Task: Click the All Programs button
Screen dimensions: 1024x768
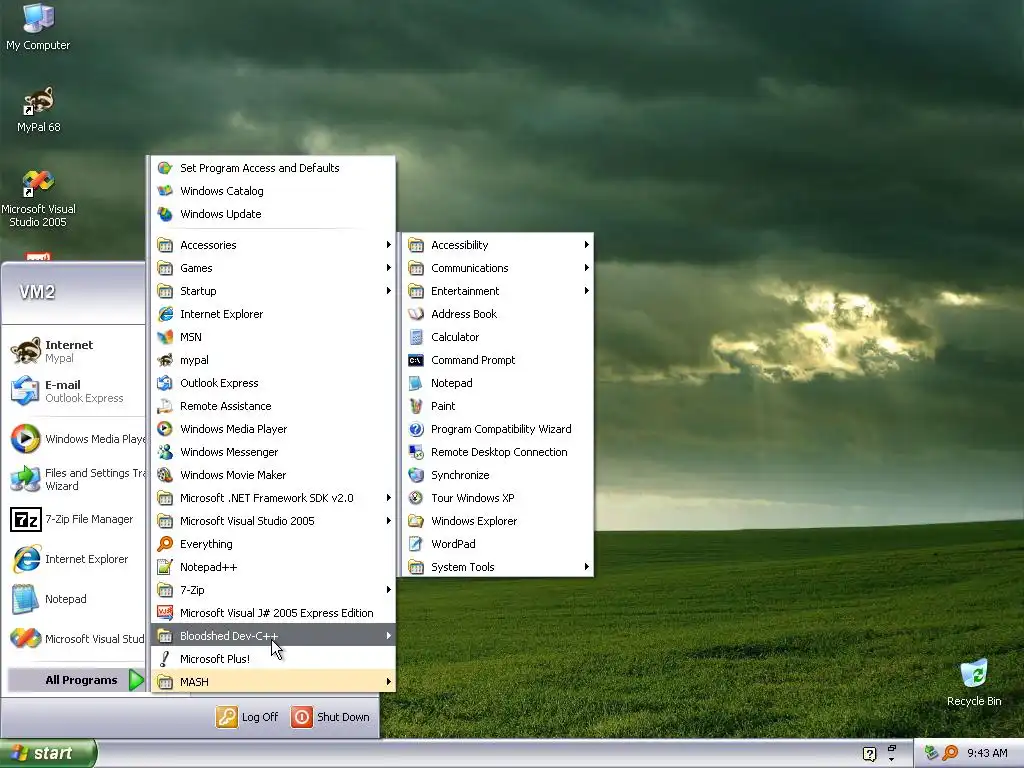Action: (x=76, y=680)
